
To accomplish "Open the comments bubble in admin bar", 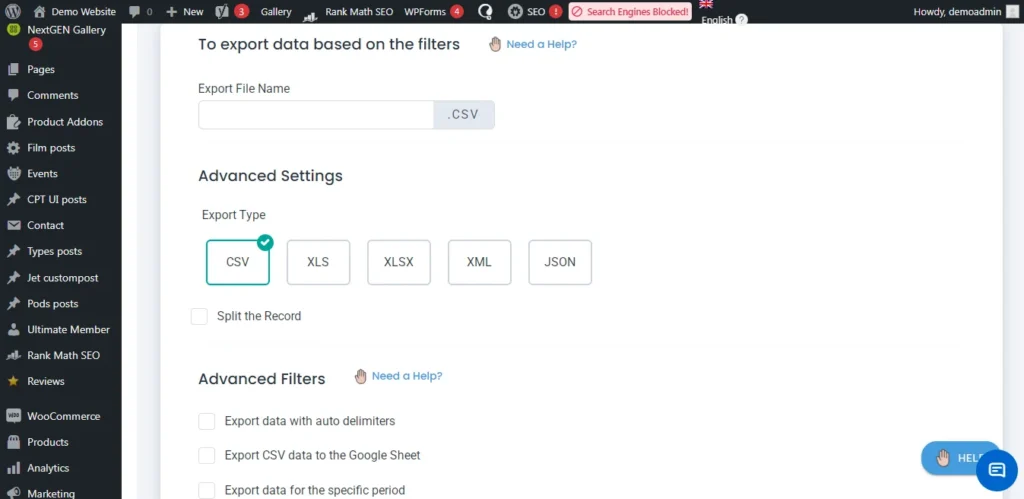I will [141, 11].
